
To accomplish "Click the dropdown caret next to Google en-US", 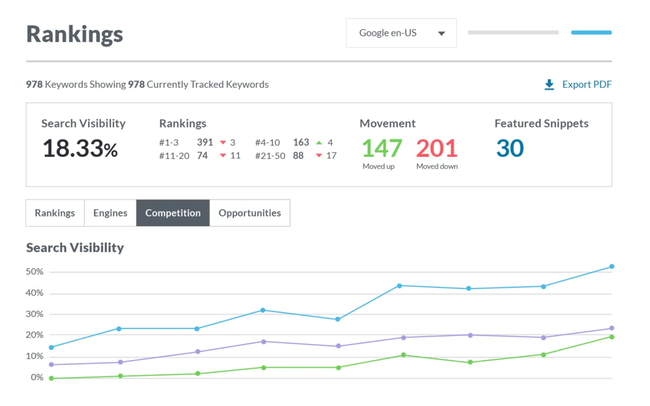I will (x=441, y=33).
